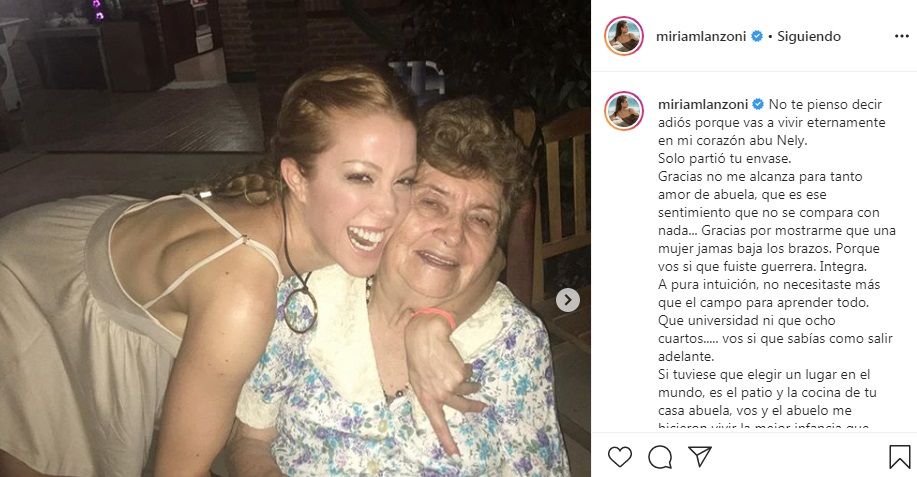Click the verified badge in the post header
The width and height of the screenshot is (917, 477).
(757, 37)
